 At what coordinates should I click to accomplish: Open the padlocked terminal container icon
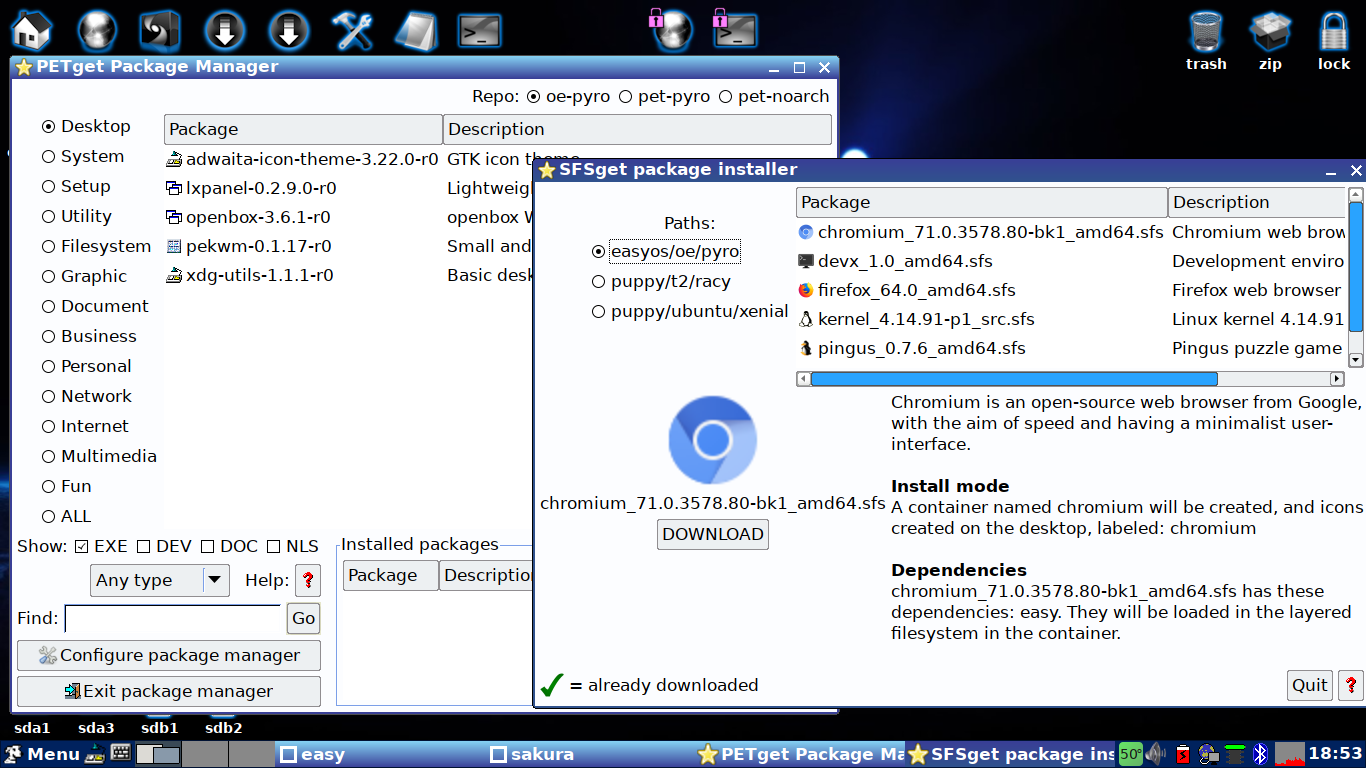(x=734, y=29)
